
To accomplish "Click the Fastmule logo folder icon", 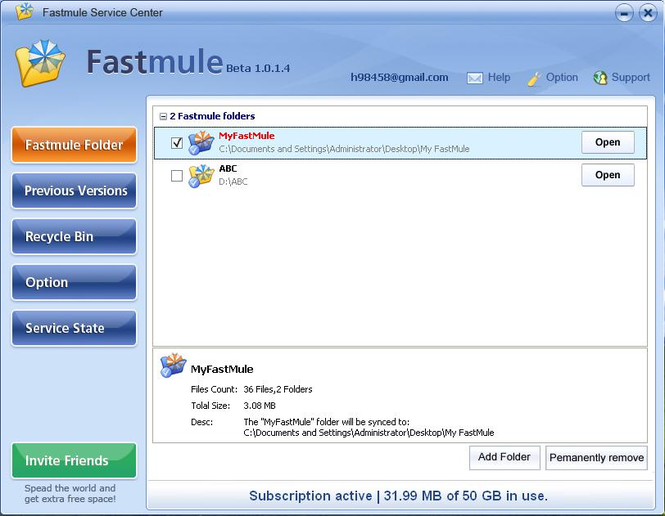I will click(40, 63).
